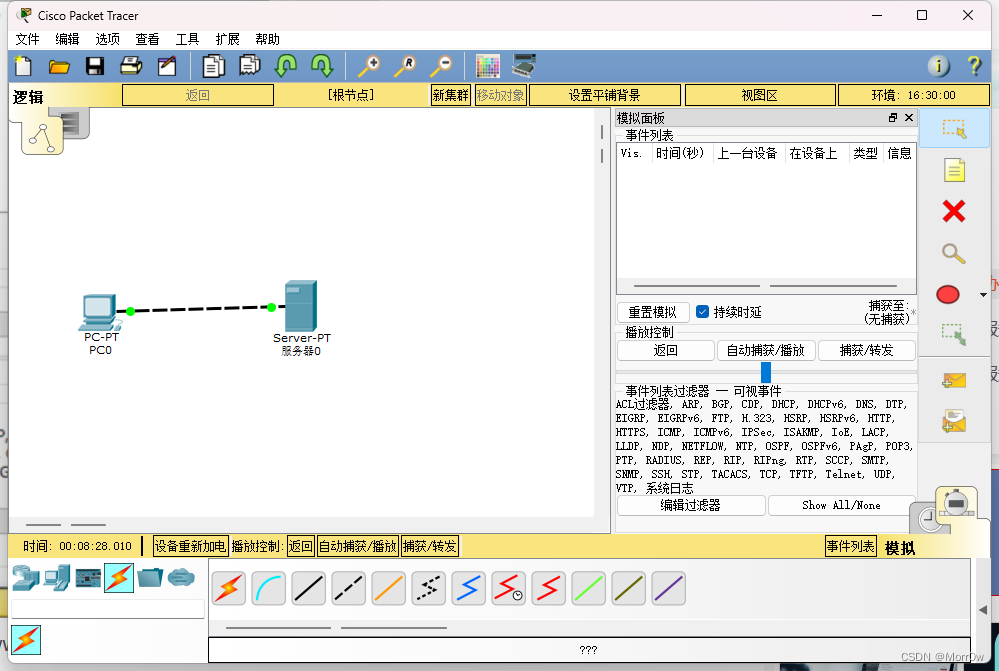The height and width of the screenshot is (671, 999).
Task: Open the drawing palette icon
Action: coord(487,66)
